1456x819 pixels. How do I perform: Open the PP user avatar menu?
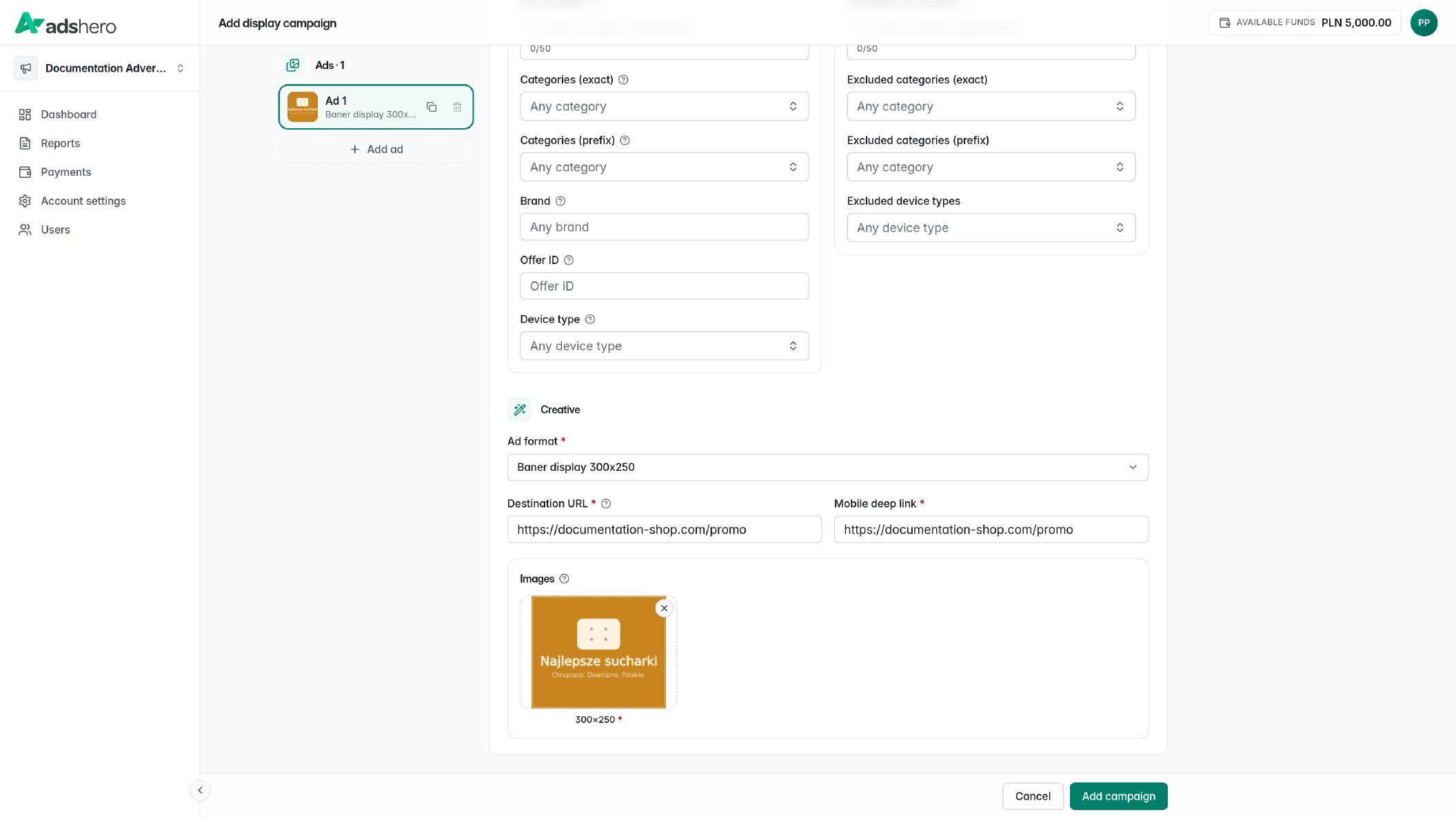[1424, 23]
